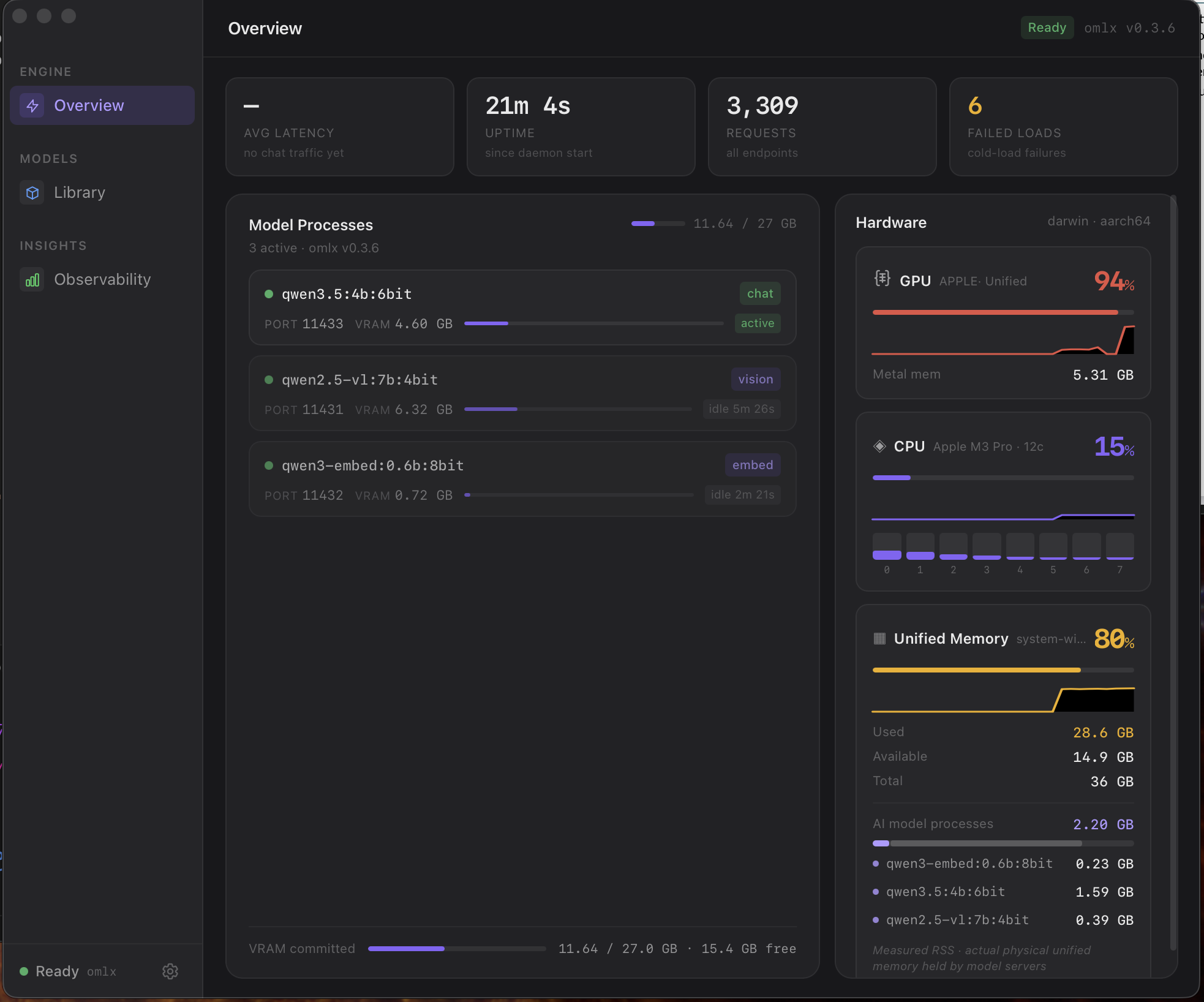Click the GPU chip icon

[x=882, y=279]
